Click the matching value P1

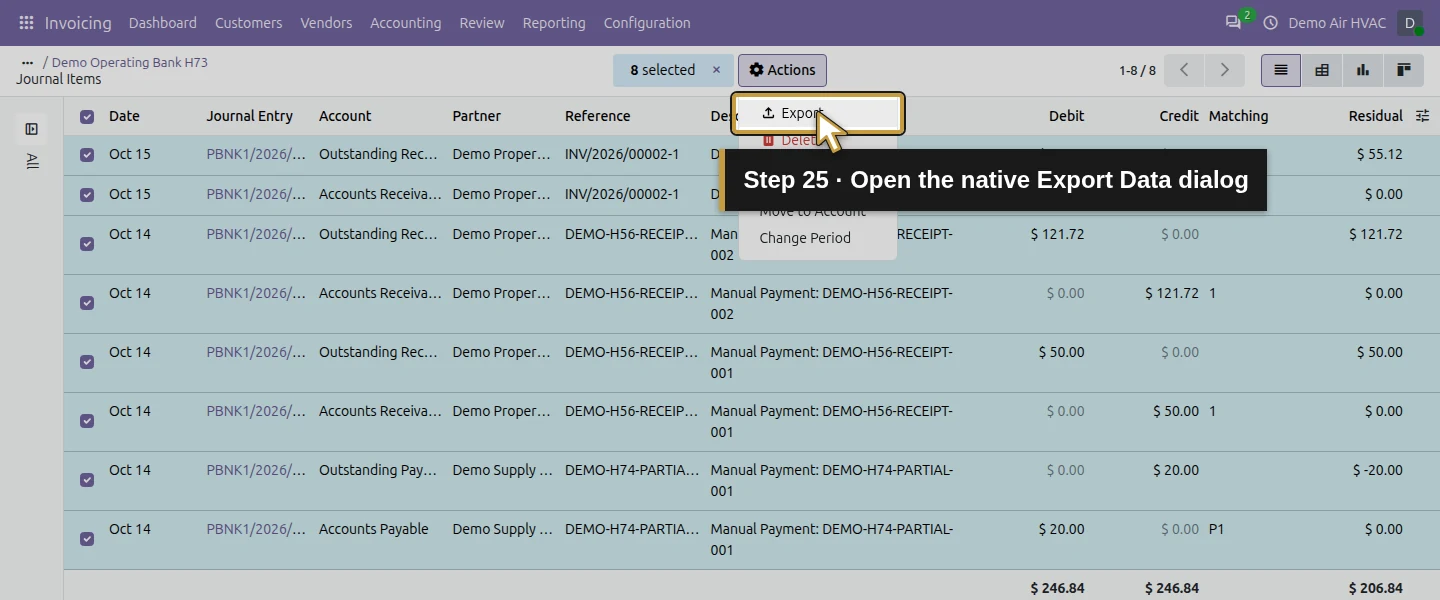[1216, 529]
